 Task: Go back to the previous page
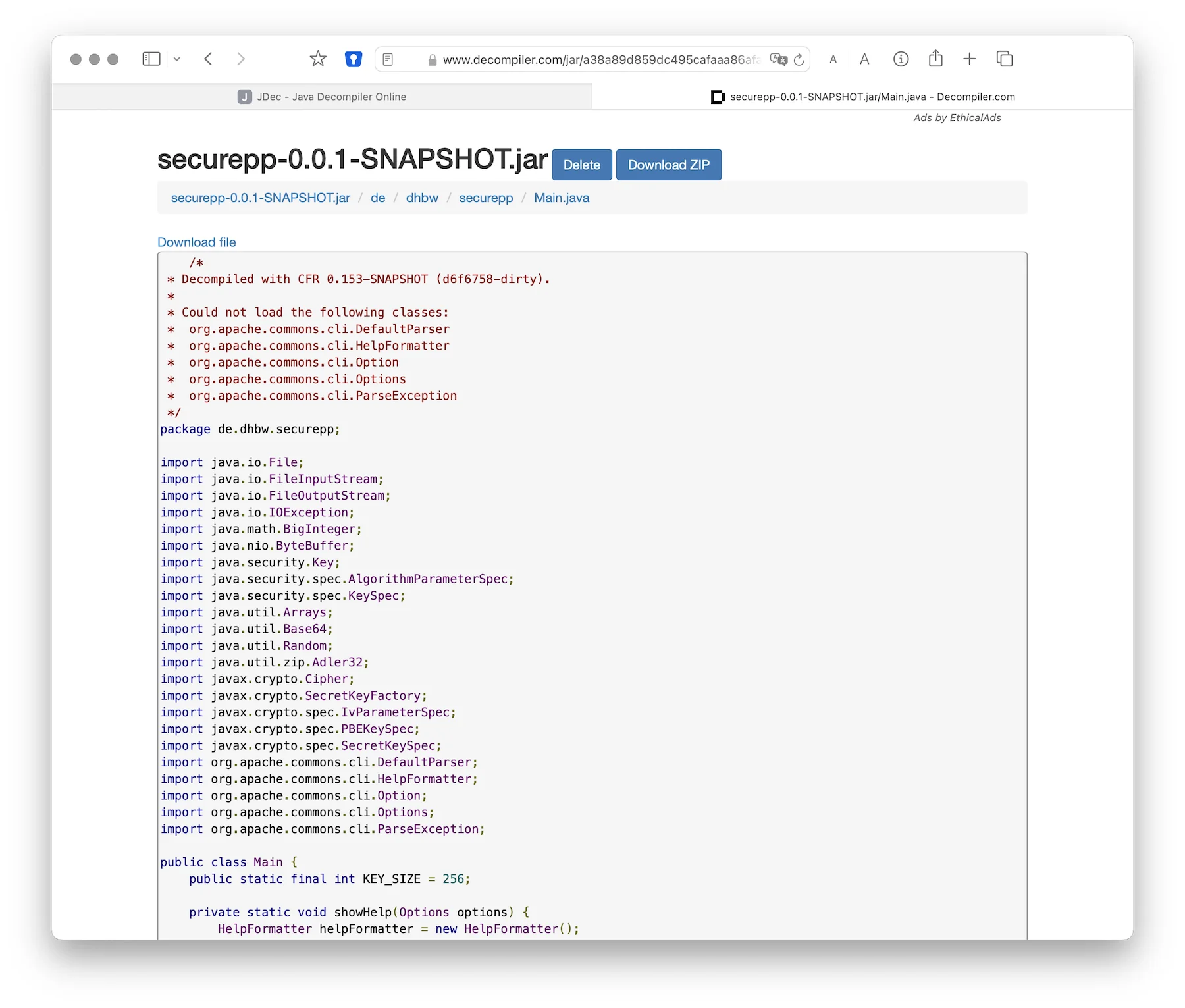[209, 59]
